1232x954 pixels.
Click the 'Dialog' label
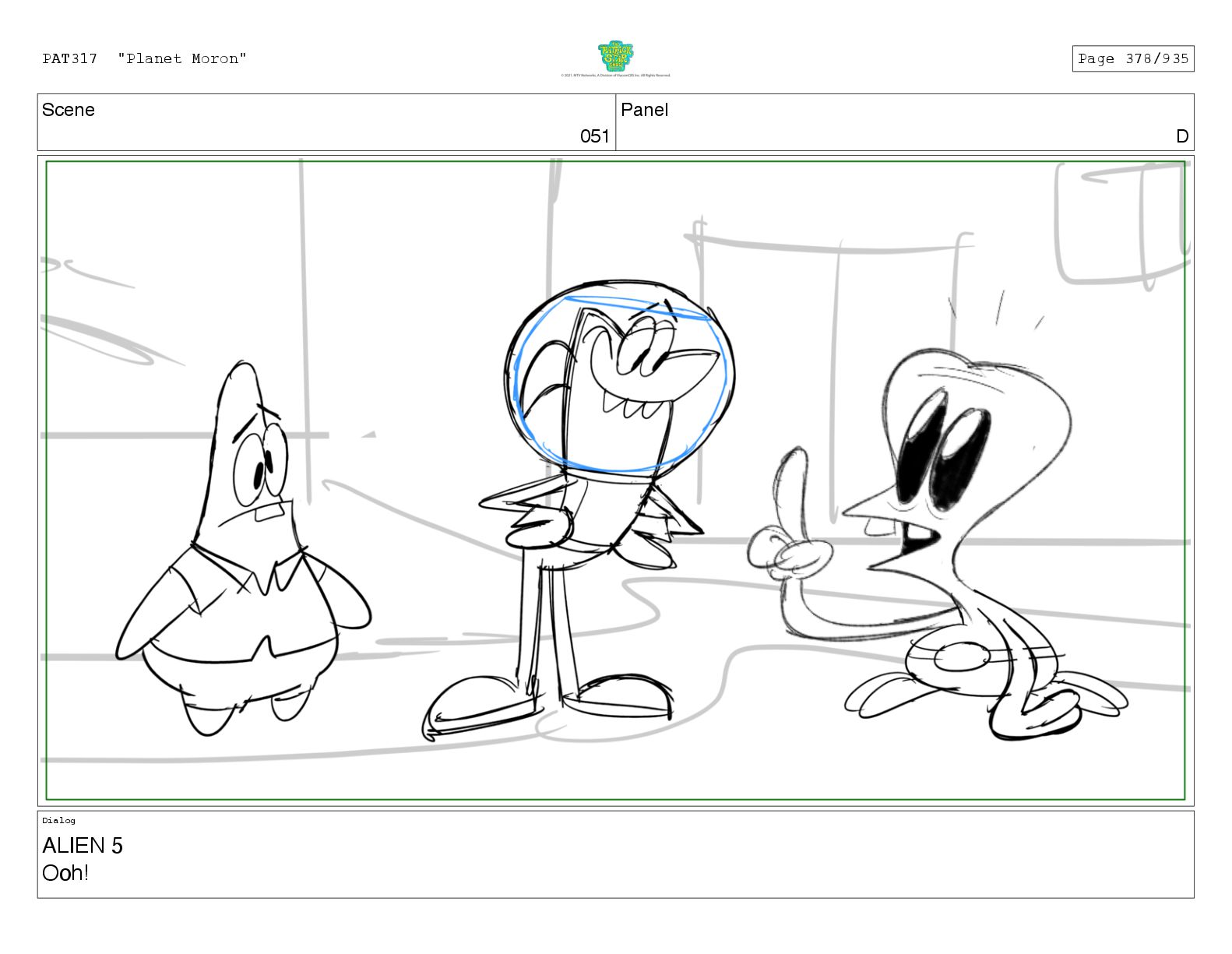click(59, 820)
